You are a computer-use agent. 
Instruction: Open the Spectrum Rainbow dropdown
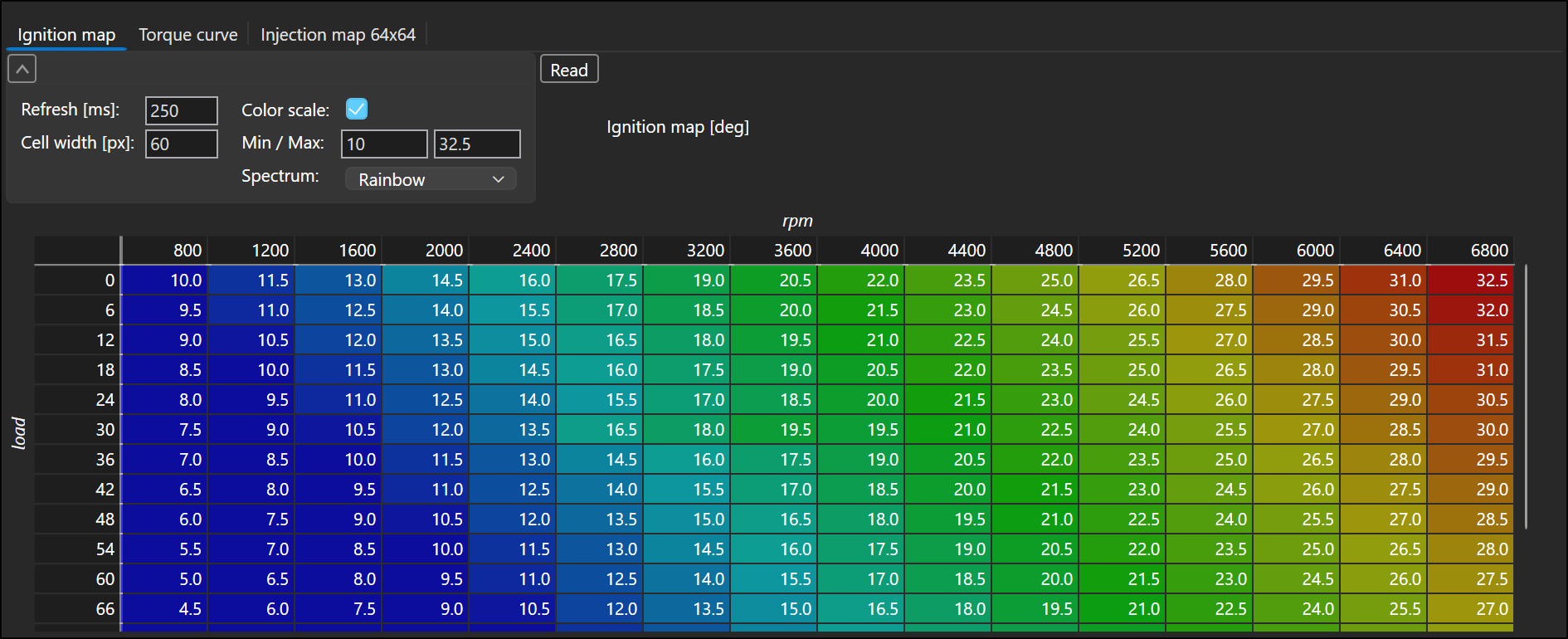pyautogui.click(x=431, y=179)
